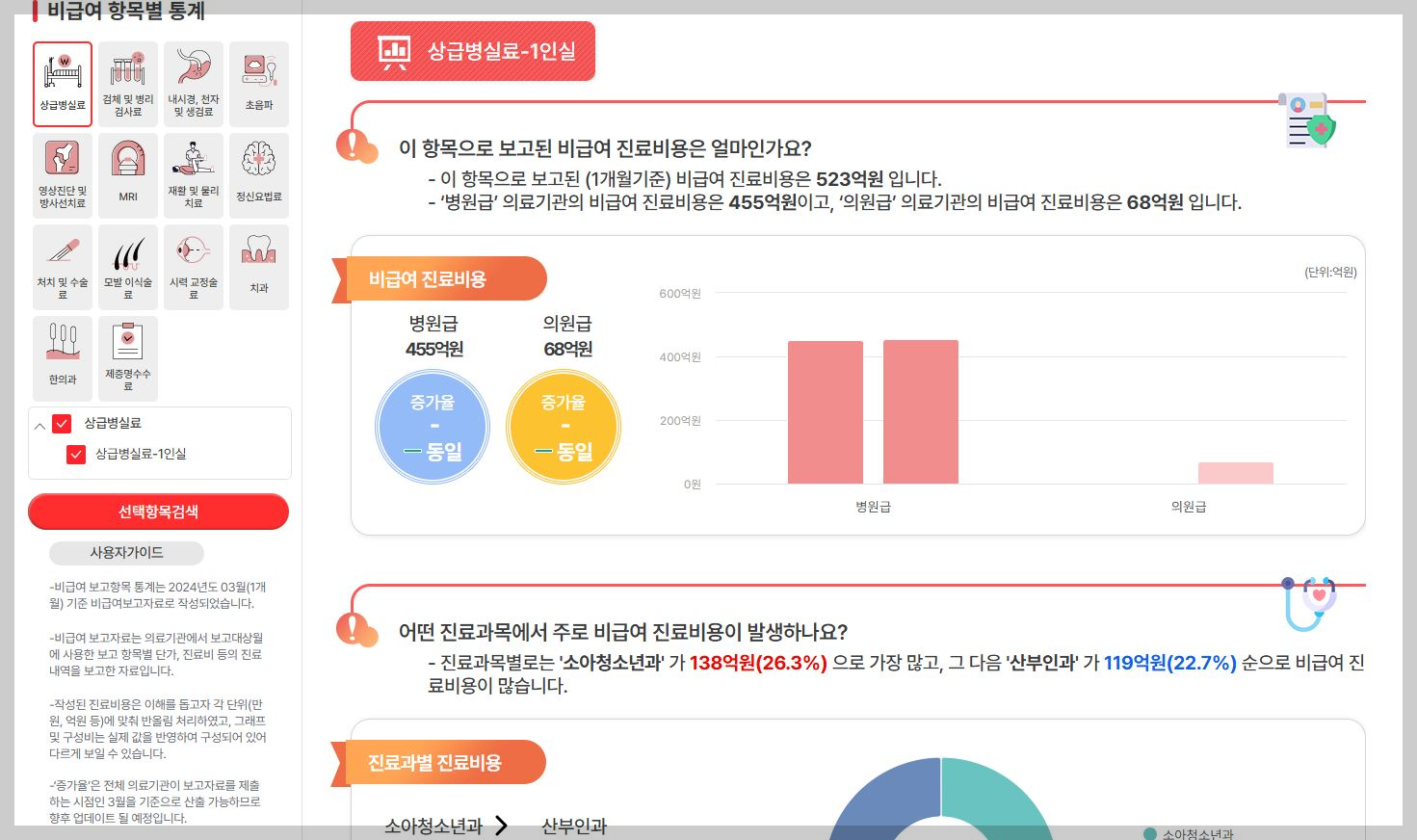The height and width of the screenshot is (840, 1417).
Task: Click the blue donut chart segment
Action: point(883,798)
